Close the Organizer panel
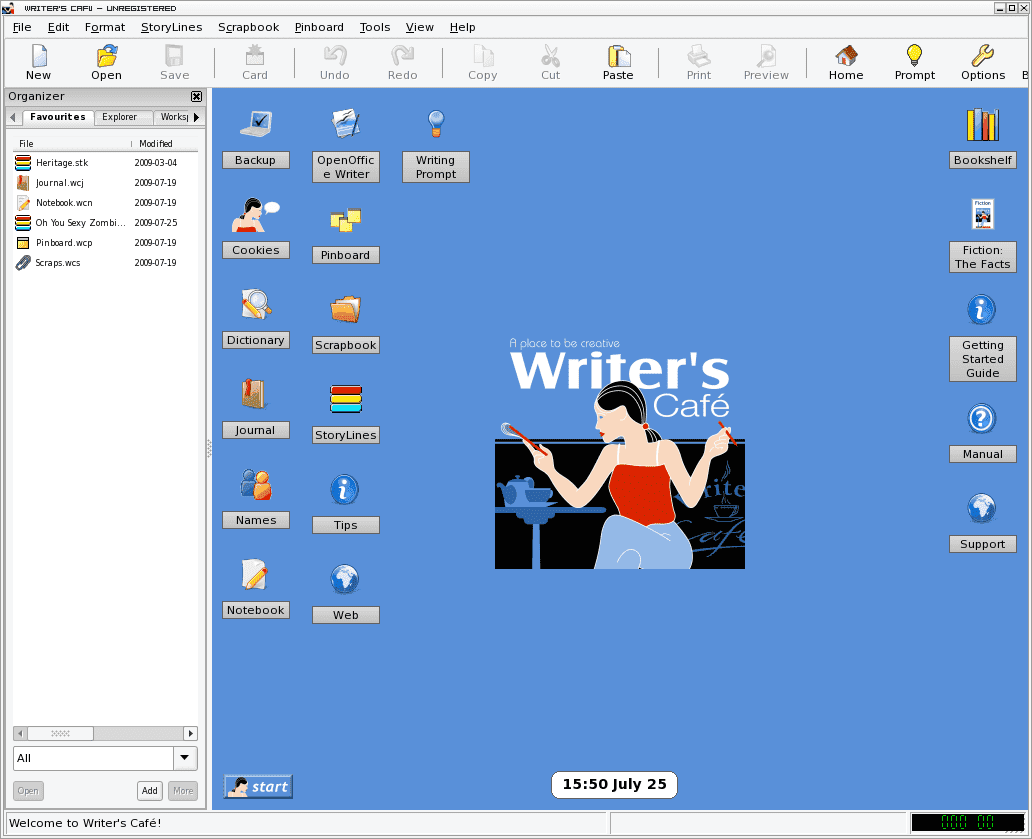Image resolution: width=1032 pixels, height=839 pixels. (x=196, y=97)
